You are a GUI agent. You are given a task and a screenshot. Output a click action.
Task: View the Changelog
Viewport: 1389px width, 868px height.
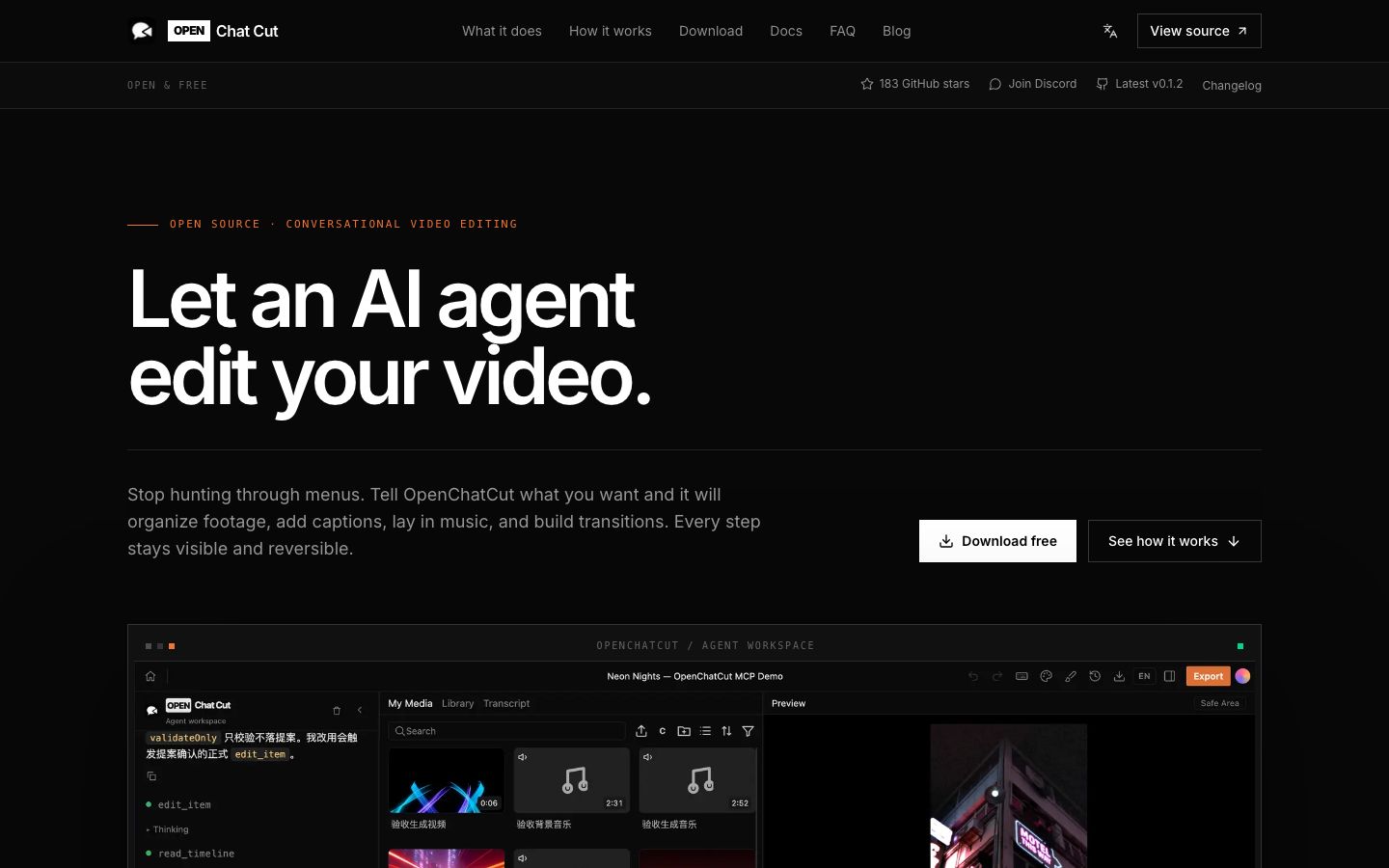pos(1232,85)
